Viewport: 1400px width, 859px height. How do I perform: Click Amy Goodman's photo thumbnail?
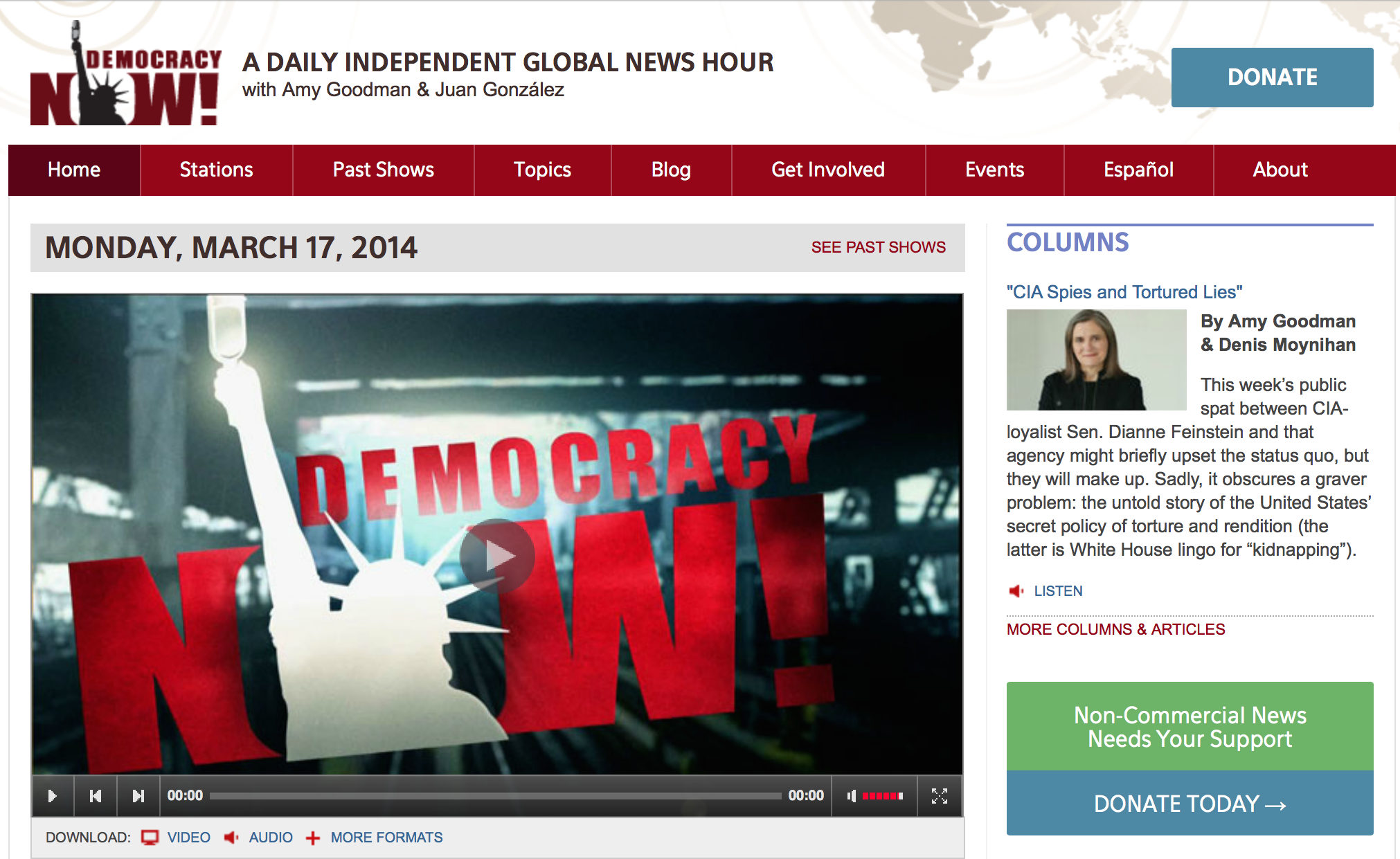point(1096,360)
